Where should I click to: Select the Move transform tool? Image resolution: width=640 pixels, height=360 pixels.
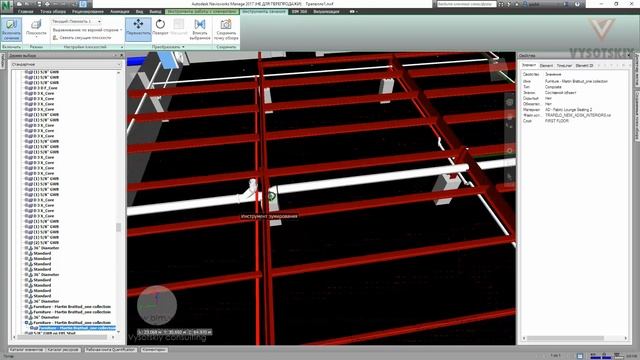click(x=138, y=29)
